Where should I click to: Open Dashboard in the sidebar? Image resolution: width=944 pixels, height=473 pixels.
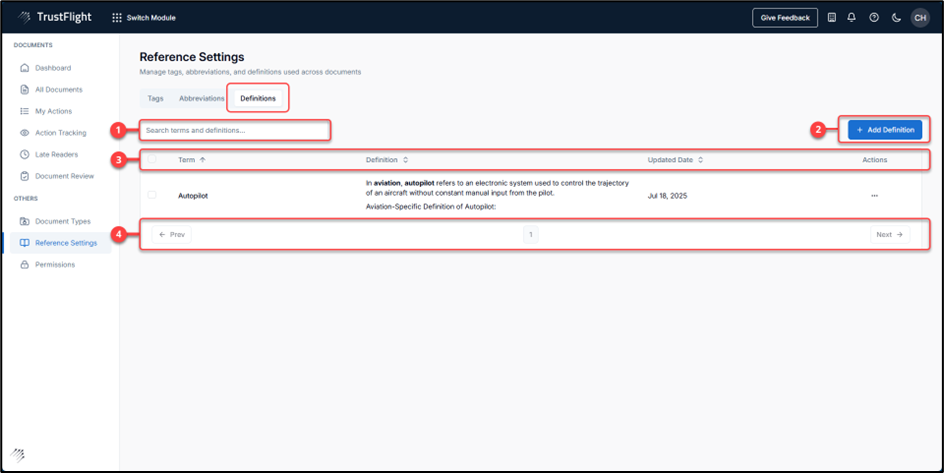point(53,68)
